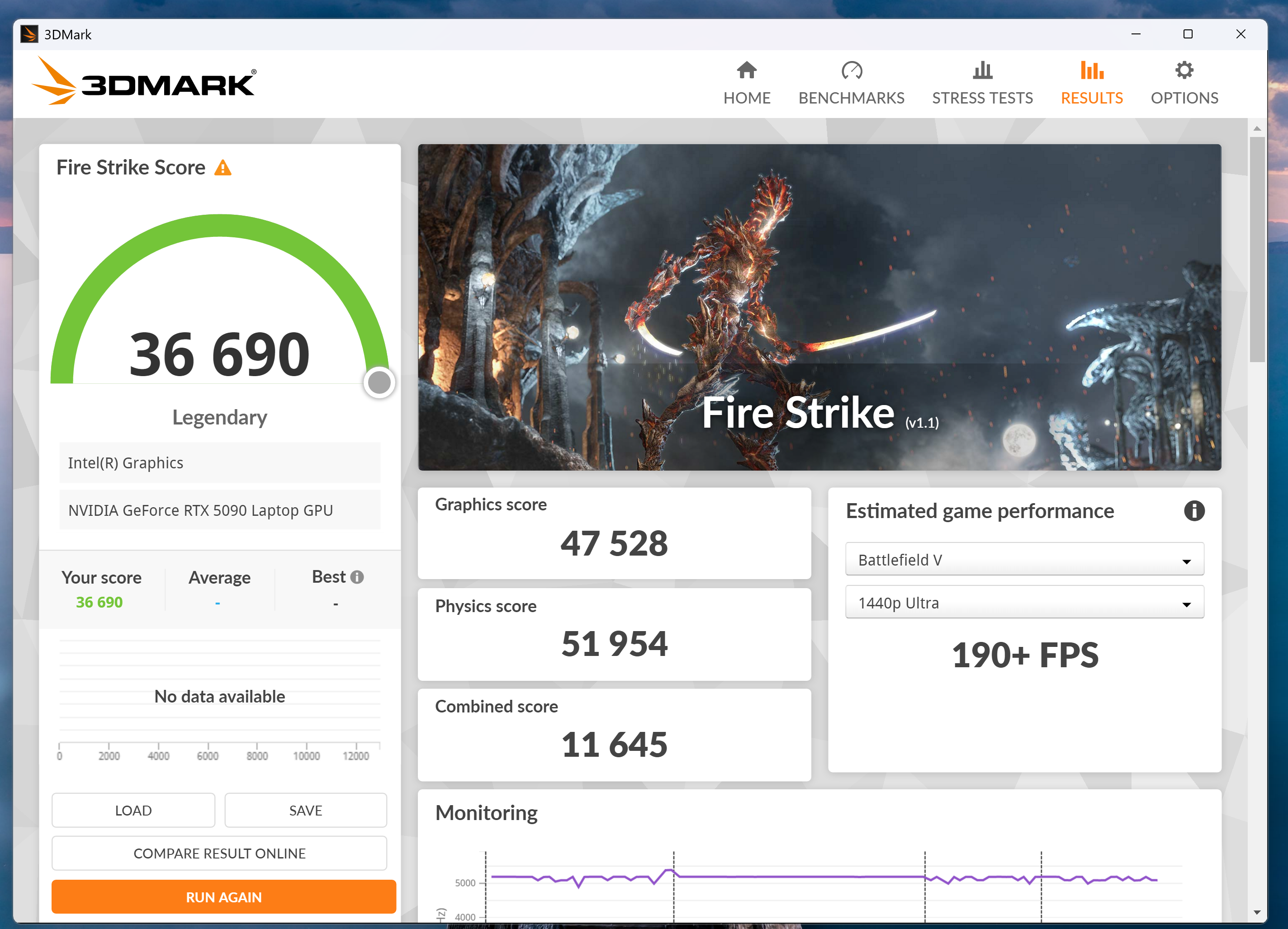Click the Combined score value 11 645
Screen dimensions: 1288x929
tap(614, 745)
